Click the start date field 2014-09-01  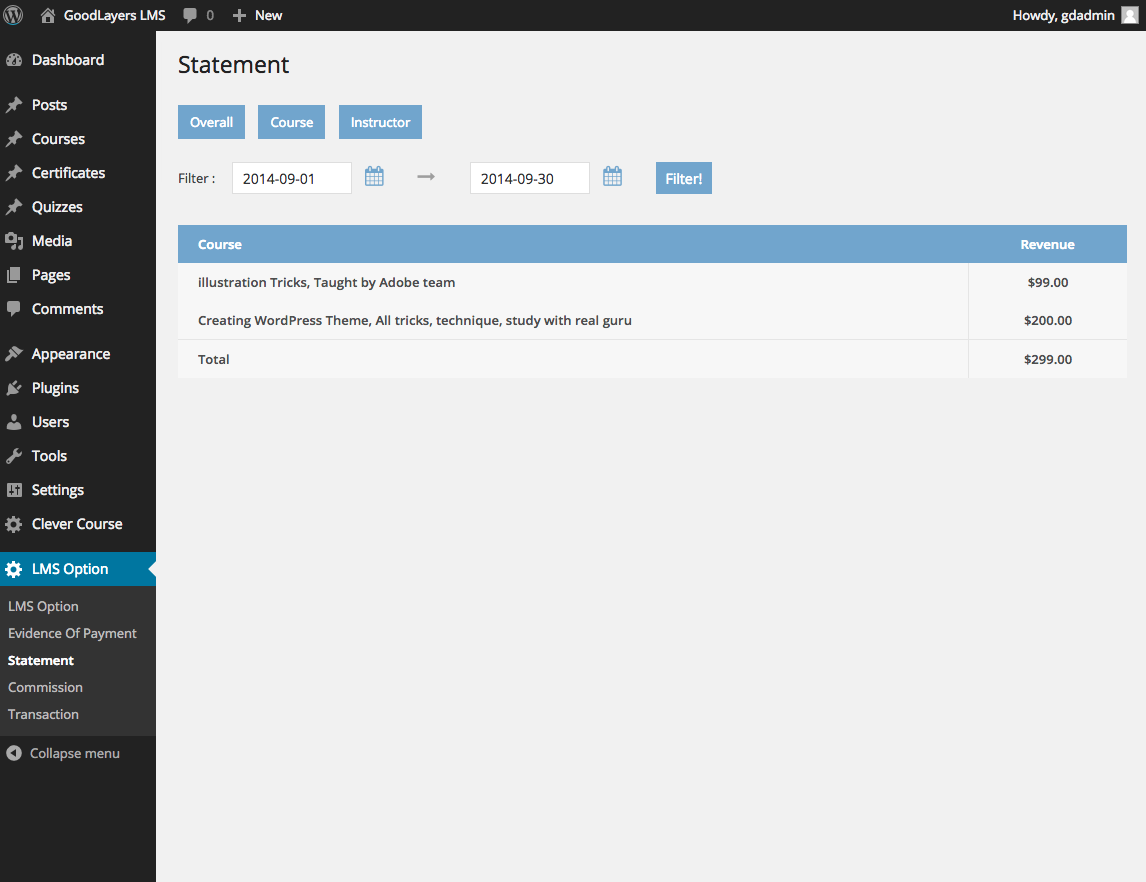coord(292,178)
